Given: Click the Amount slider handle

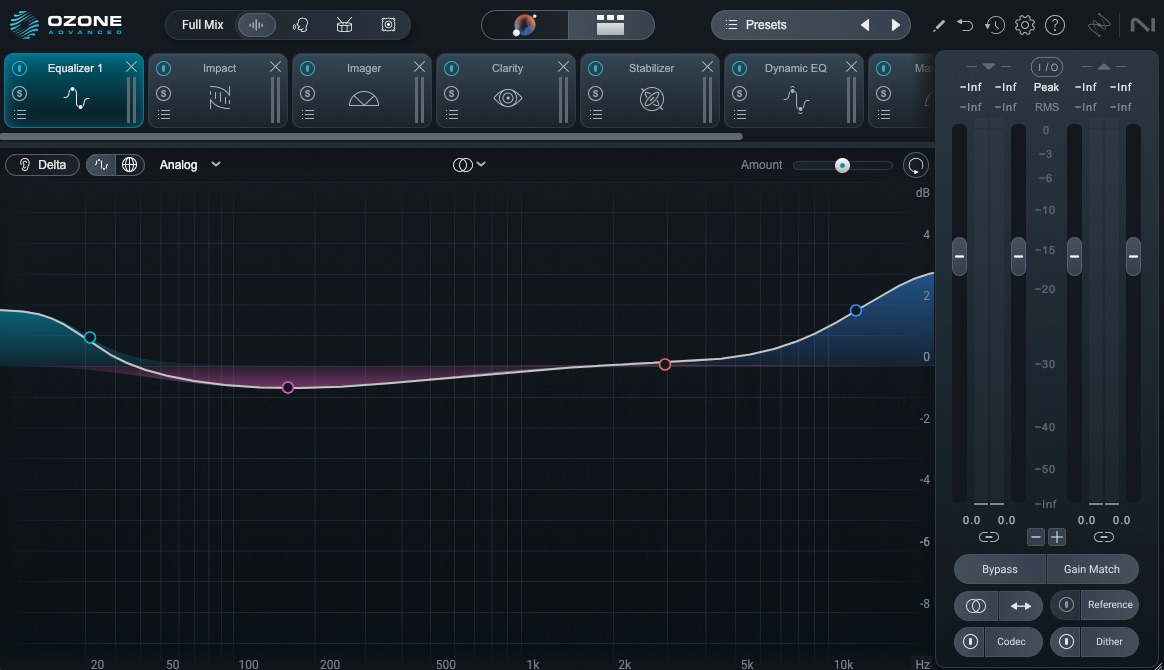Looking at the screenshot, I should pos(842,165).
